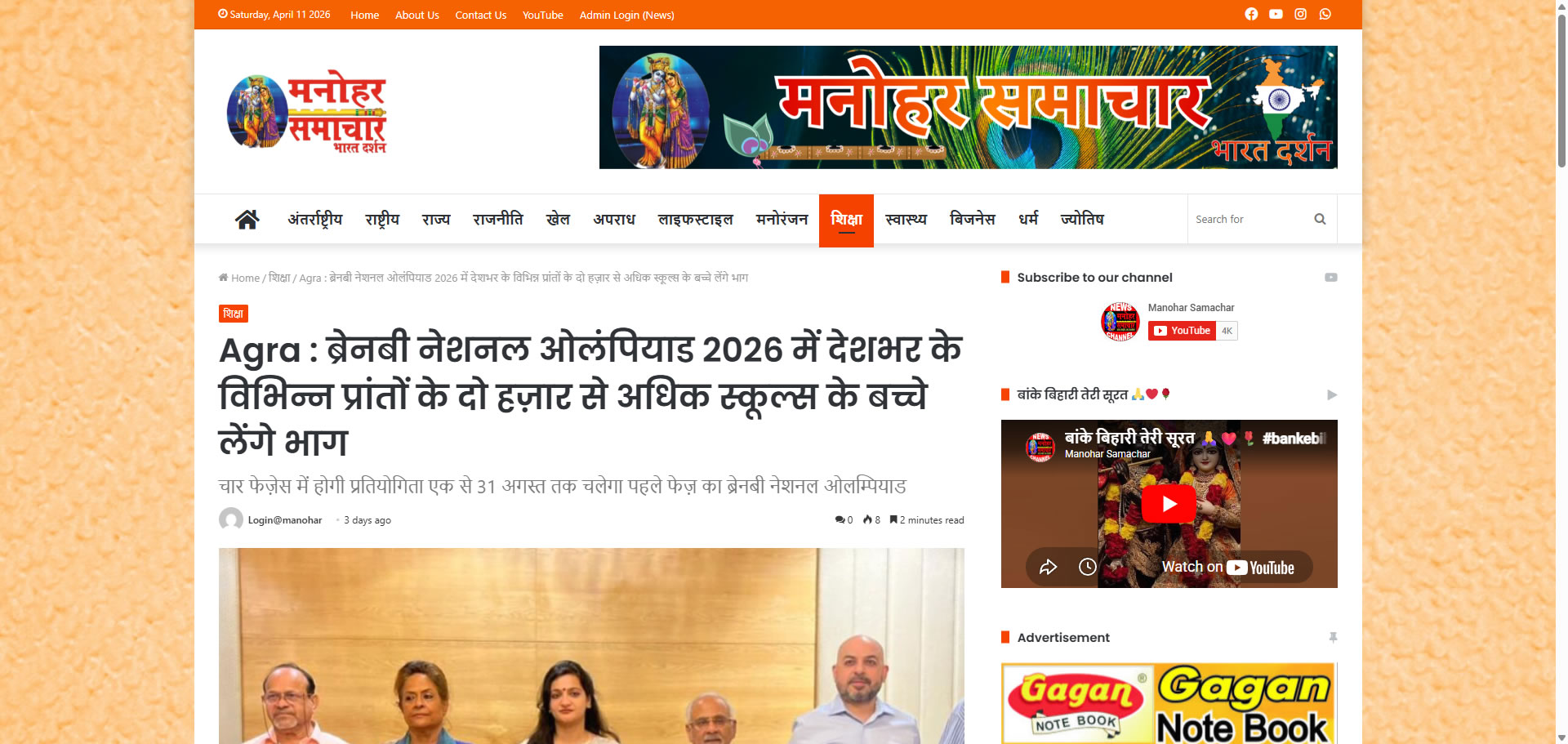Select the राजनीति menu item
This screenshot has height=744, width=1568.
tap(498, 219)
